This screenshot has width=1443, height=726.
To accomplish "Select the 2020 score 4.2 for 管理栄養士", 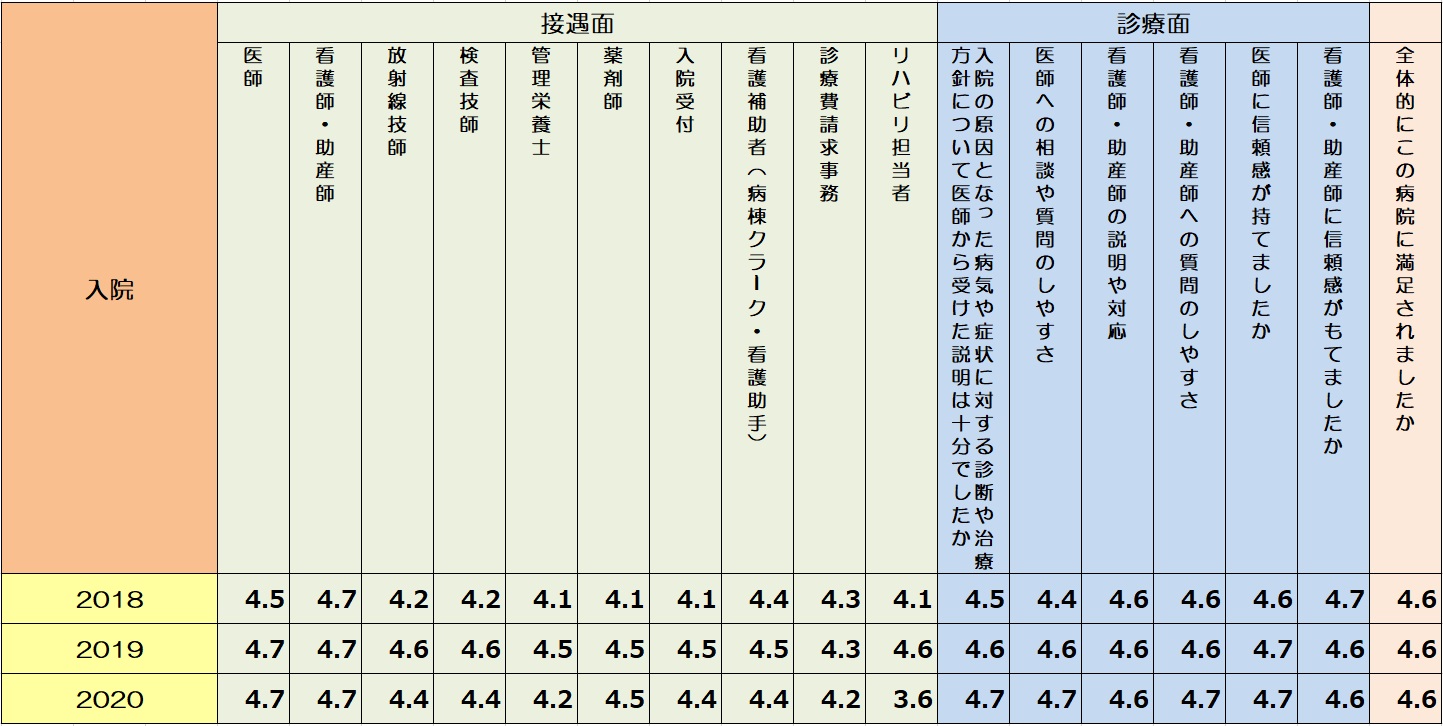I will pyautogui.click(x=542, y=699).
